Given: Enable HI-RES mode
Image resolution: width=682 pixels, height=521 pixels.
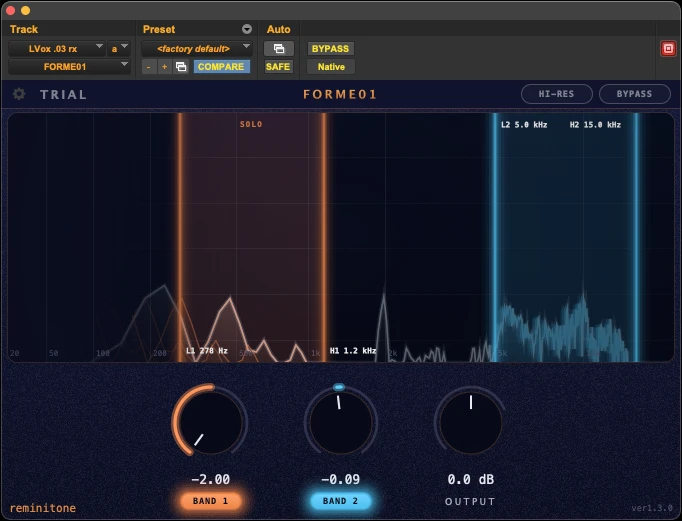Looking at the screenshot, I should [x=556, y=94].
